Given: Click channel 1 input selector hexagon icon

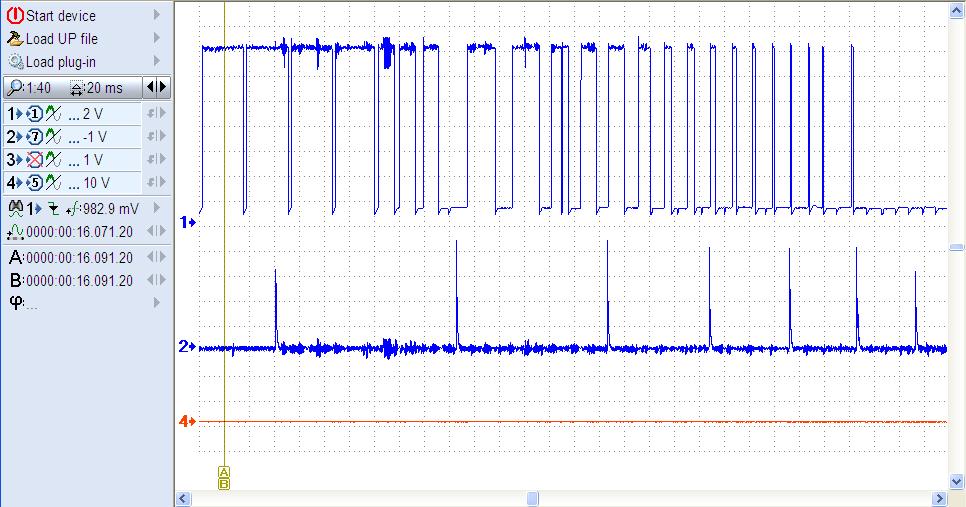Looking at the screenshot, I should click(x=35, y=113).
